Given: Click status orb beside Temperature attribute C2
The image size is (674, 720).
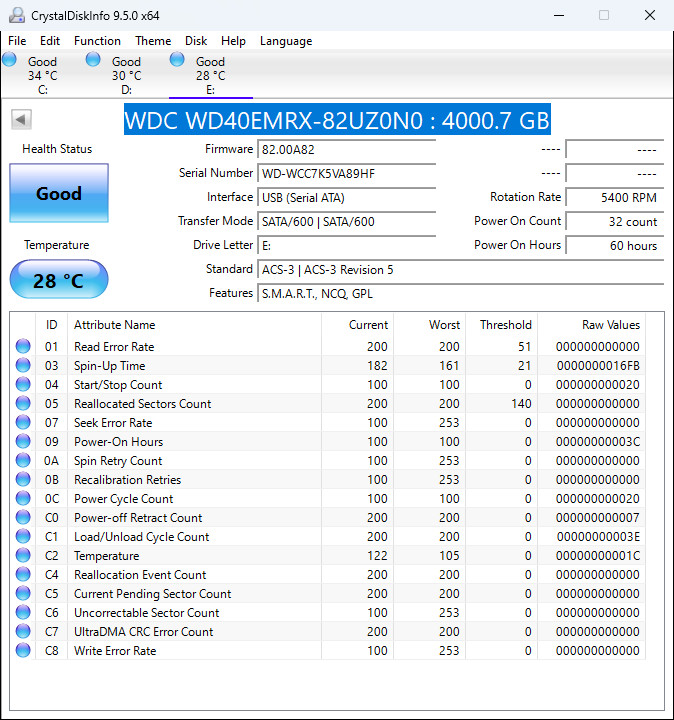Looking at the screenshot, I should (x=23, y=555).
